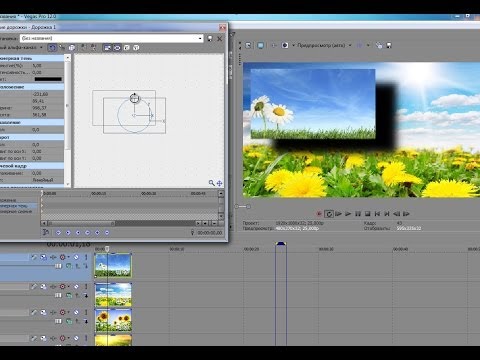Save the Track Motion preset
Screen dimensions: 480x360
point(210,39)
